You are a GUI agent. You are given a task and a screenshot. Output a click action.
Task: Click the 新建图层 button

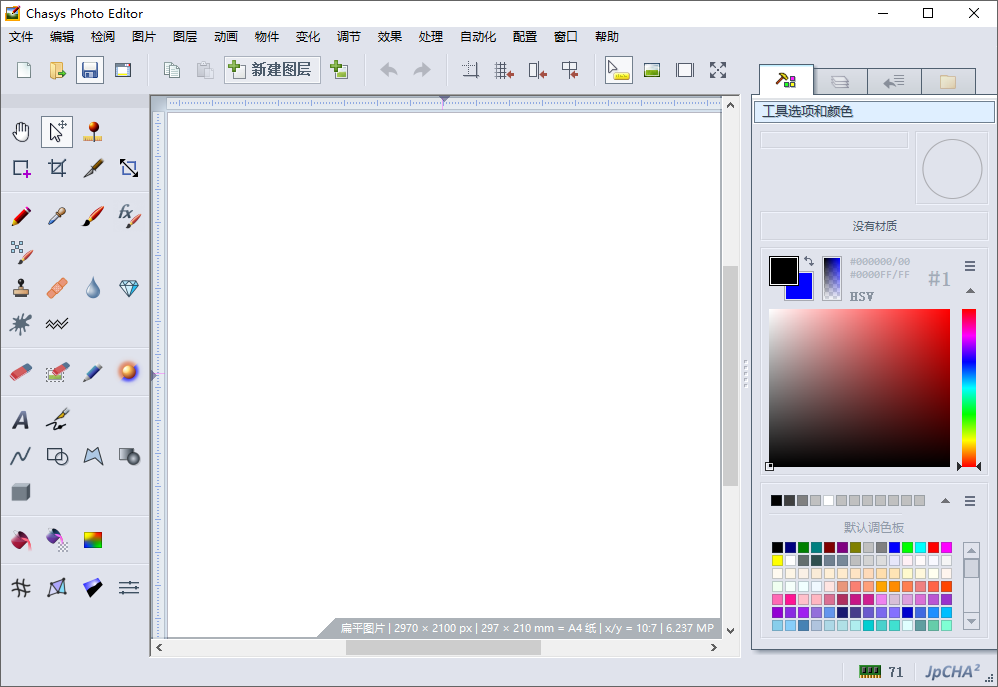pos(272,70)
